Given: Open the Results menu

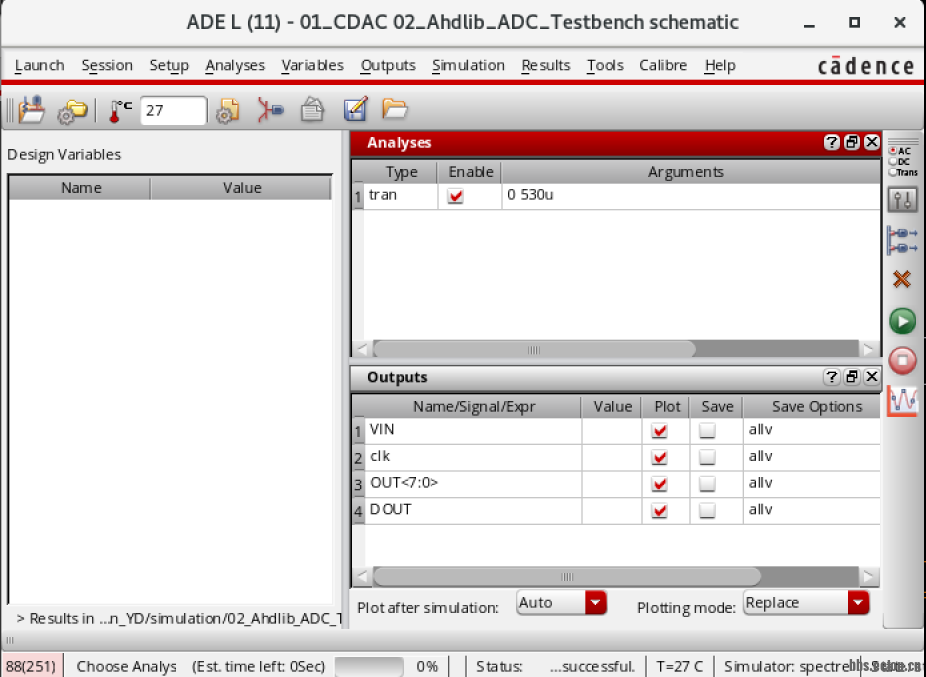Looking at the screenshot, I should [546, 65].
